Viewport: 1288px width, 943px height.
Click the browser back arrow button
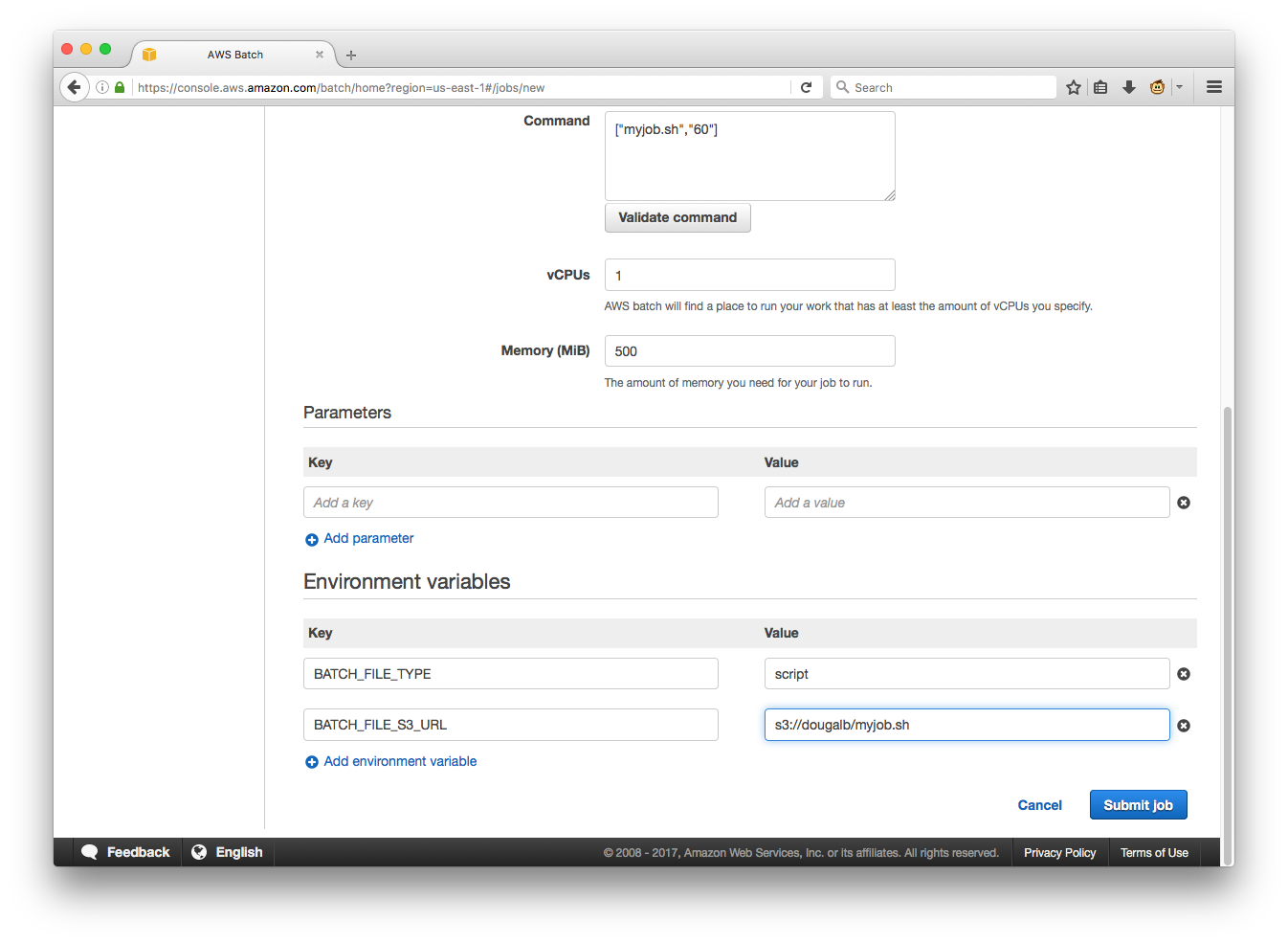pyautogui.click(x=75, y=87)
